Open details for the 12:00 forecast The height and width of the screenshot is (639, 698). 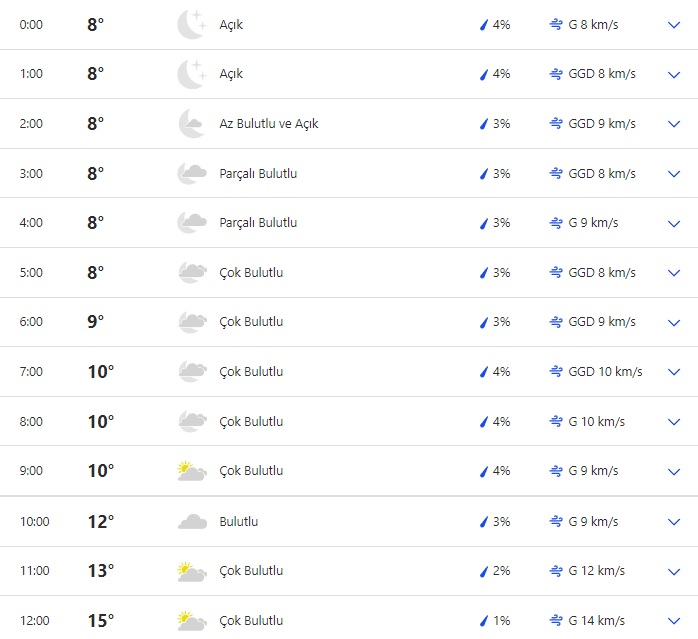click(673, 621)
